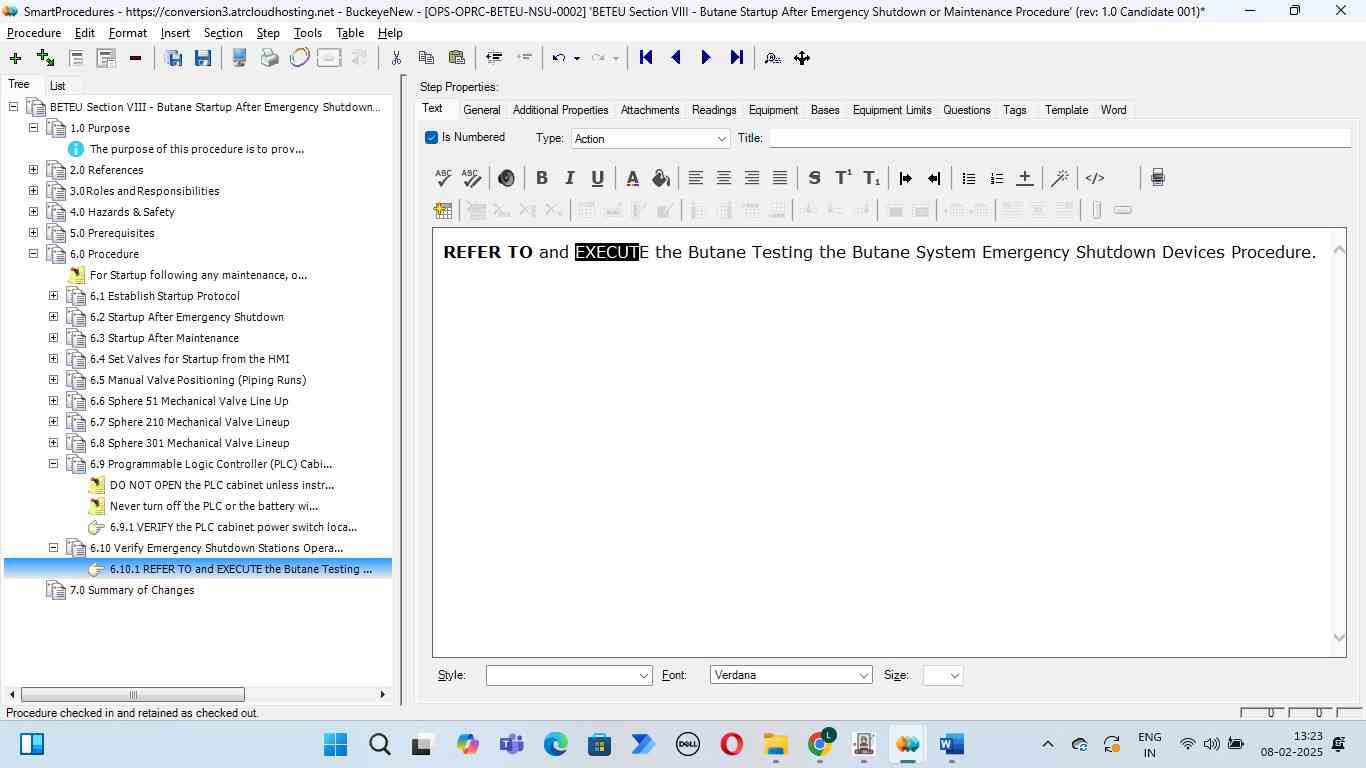
Task: Collapse the 6.10 Verify Emergency Shutdown section
Action: (x=54, y=548)
